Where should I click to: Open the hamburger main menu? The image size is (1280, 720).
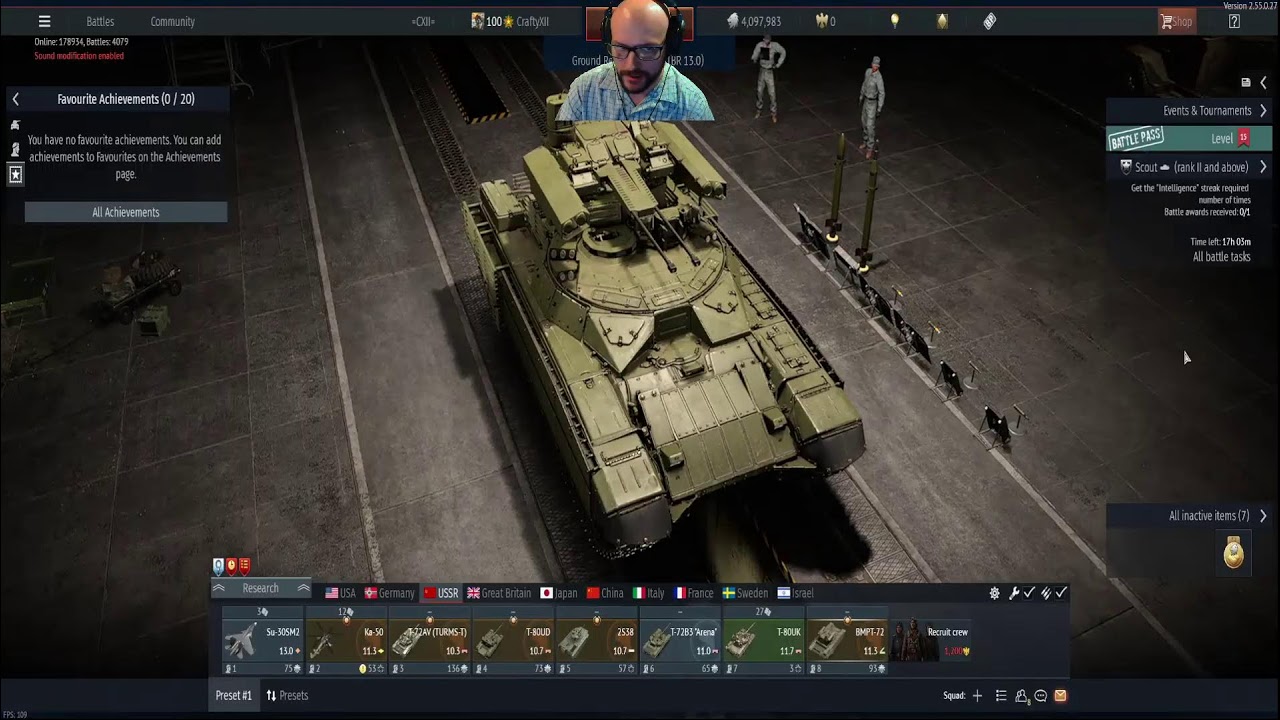[44, 21]
